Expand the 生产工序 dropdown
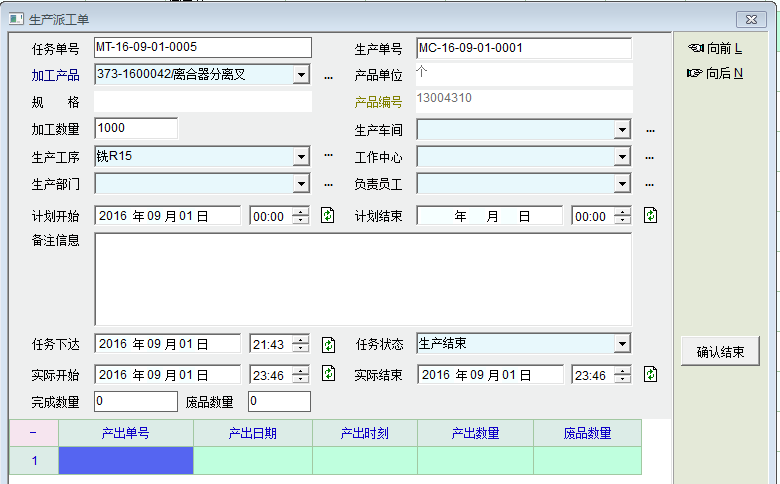Screen dimensions: 780x484 pos(301,156)
